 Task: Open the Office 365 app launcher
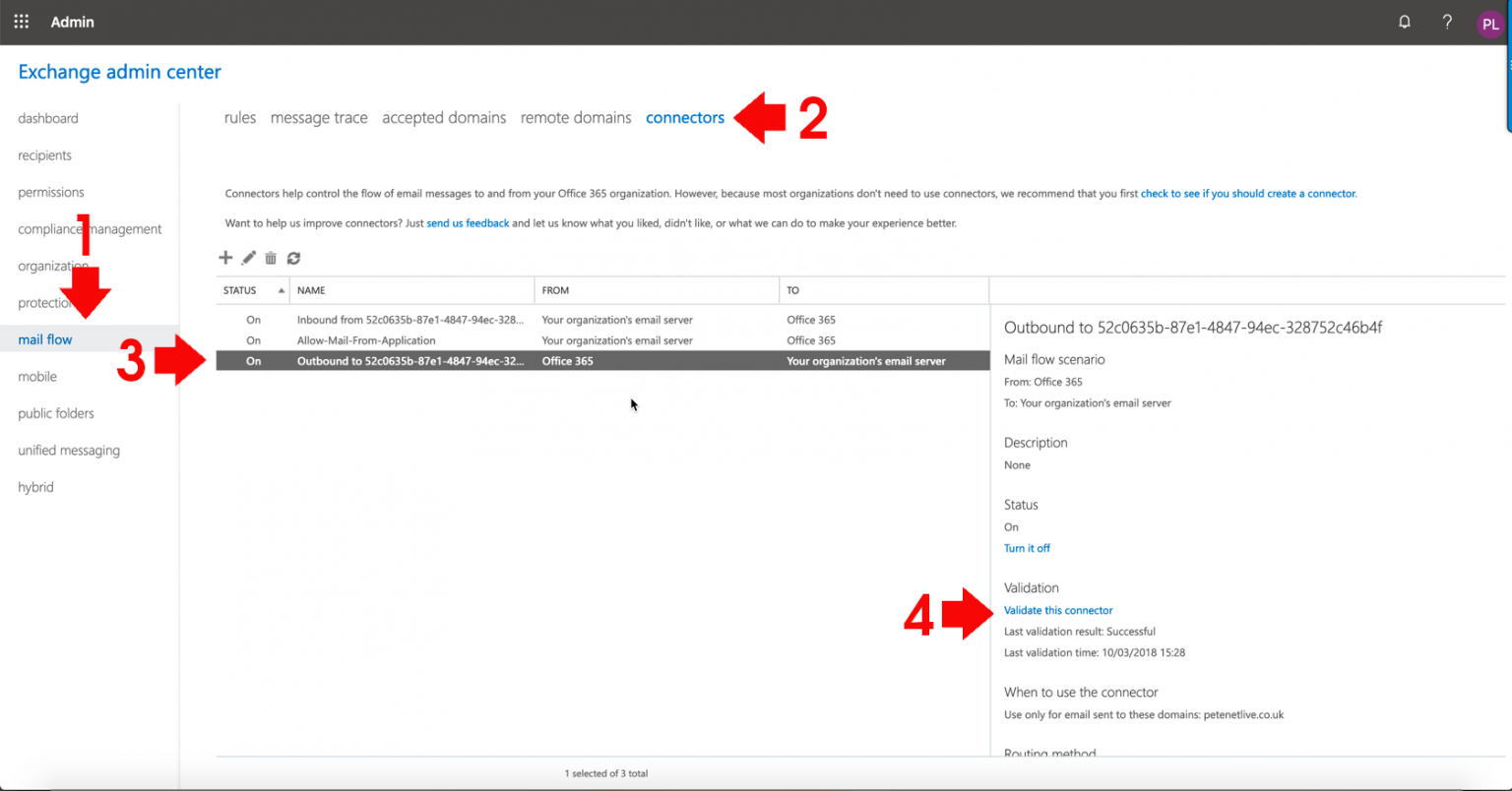pos(21,21)
